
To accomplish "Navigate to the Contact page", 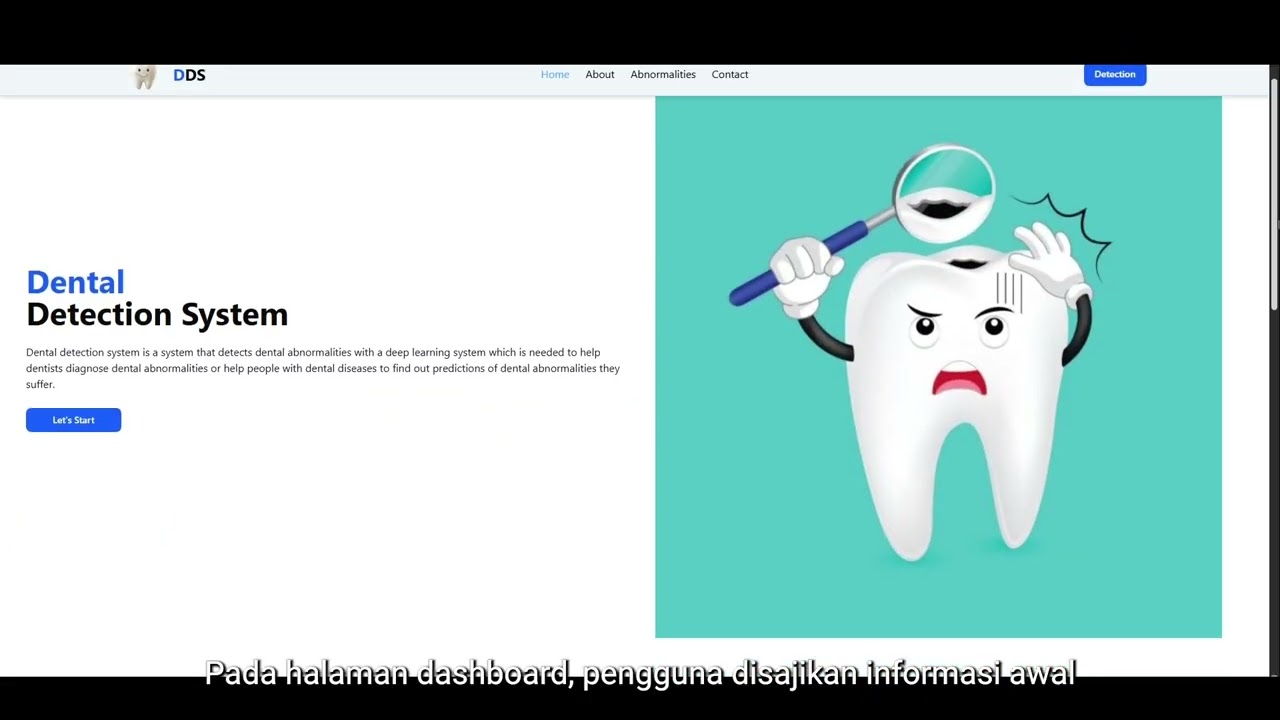I will click(x=730, y=75).
